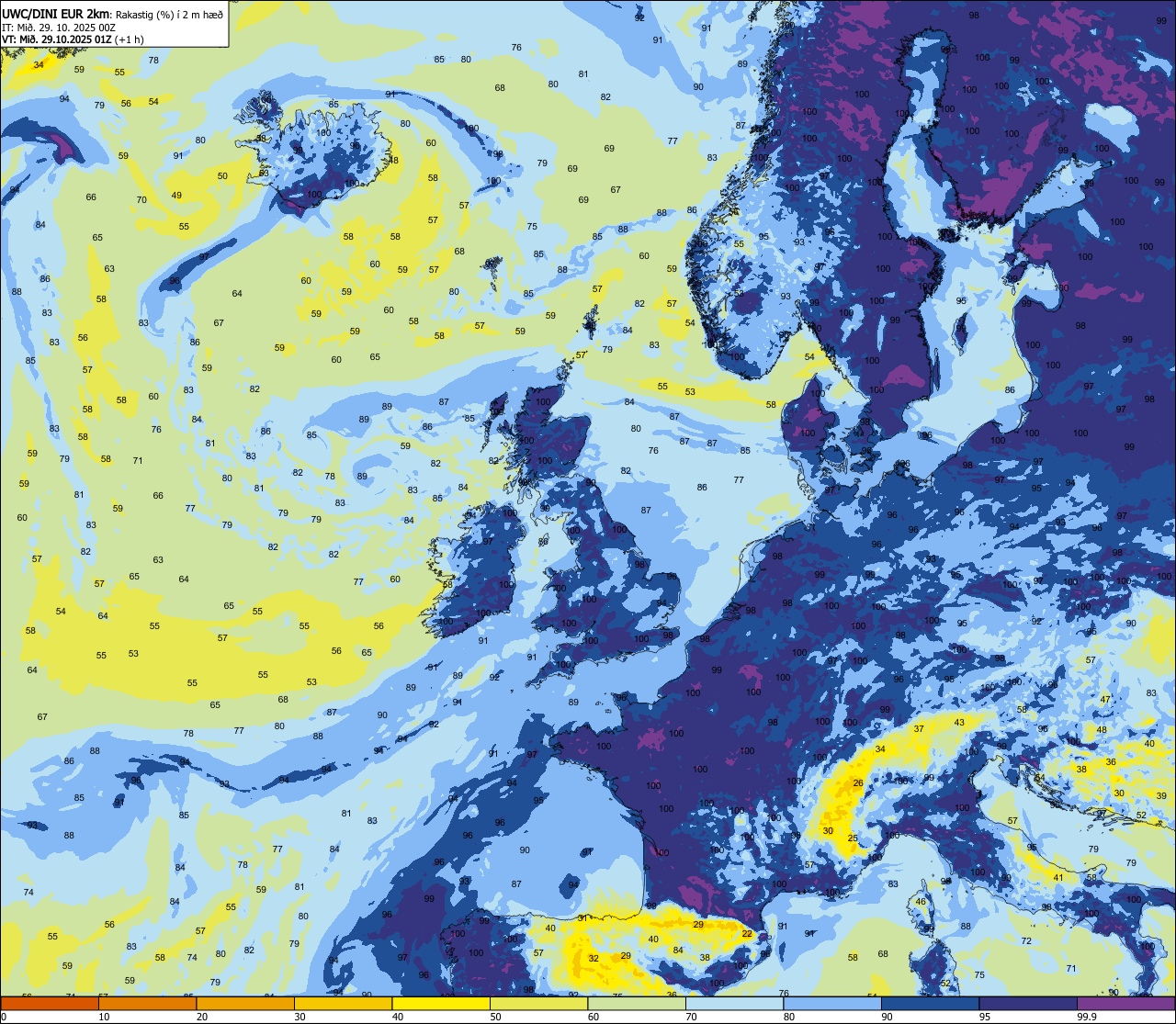Click the humidity value "43" on the map

(960, 722)
